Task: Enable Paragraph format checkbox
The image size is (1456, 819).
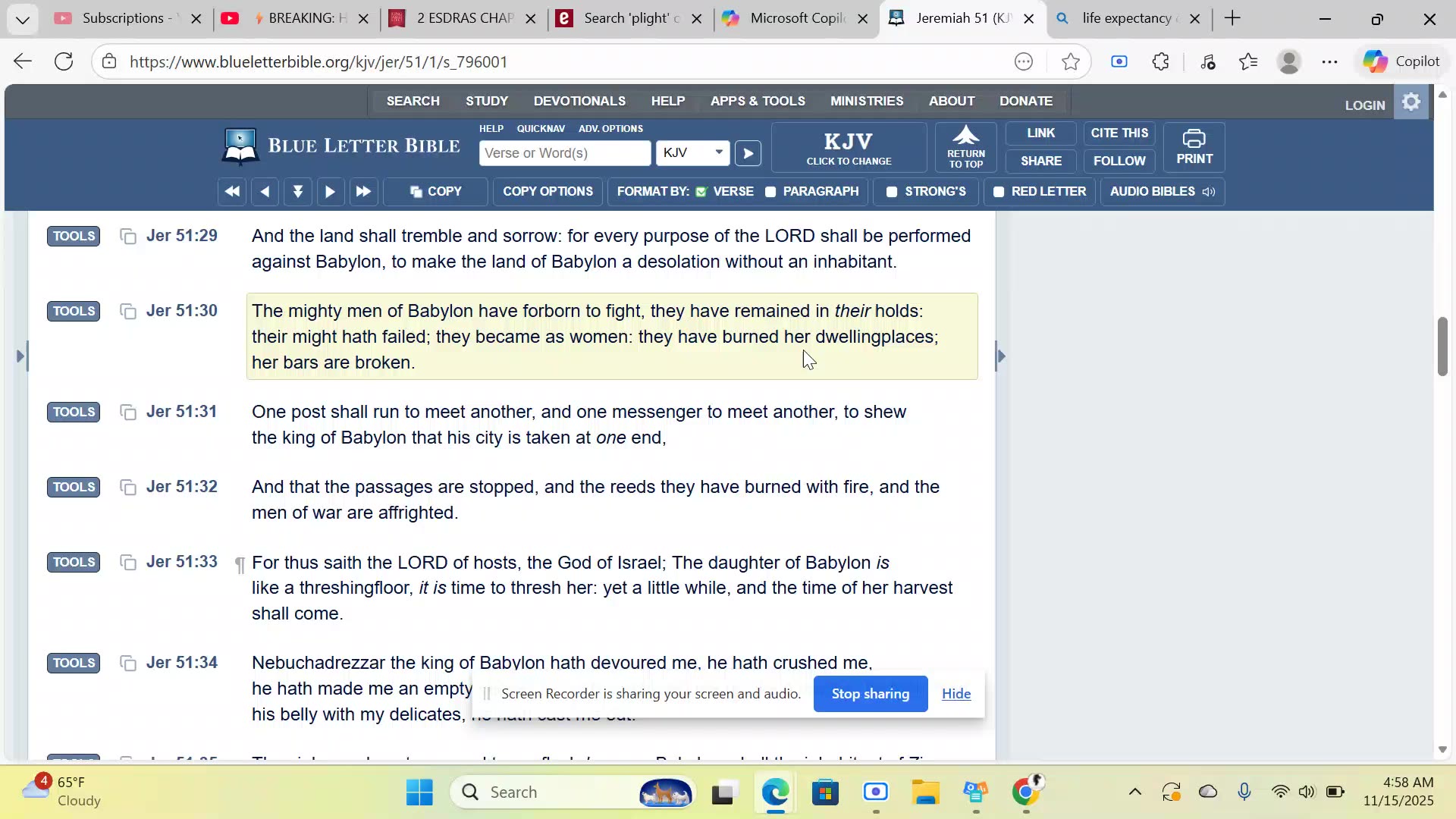Action: [770, 192]
